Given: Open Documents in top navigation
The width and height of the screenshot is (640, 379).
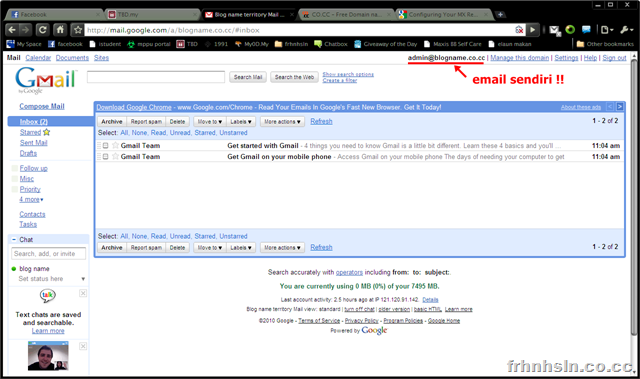Looking at the screenshot, I should [x=72, y=58].
